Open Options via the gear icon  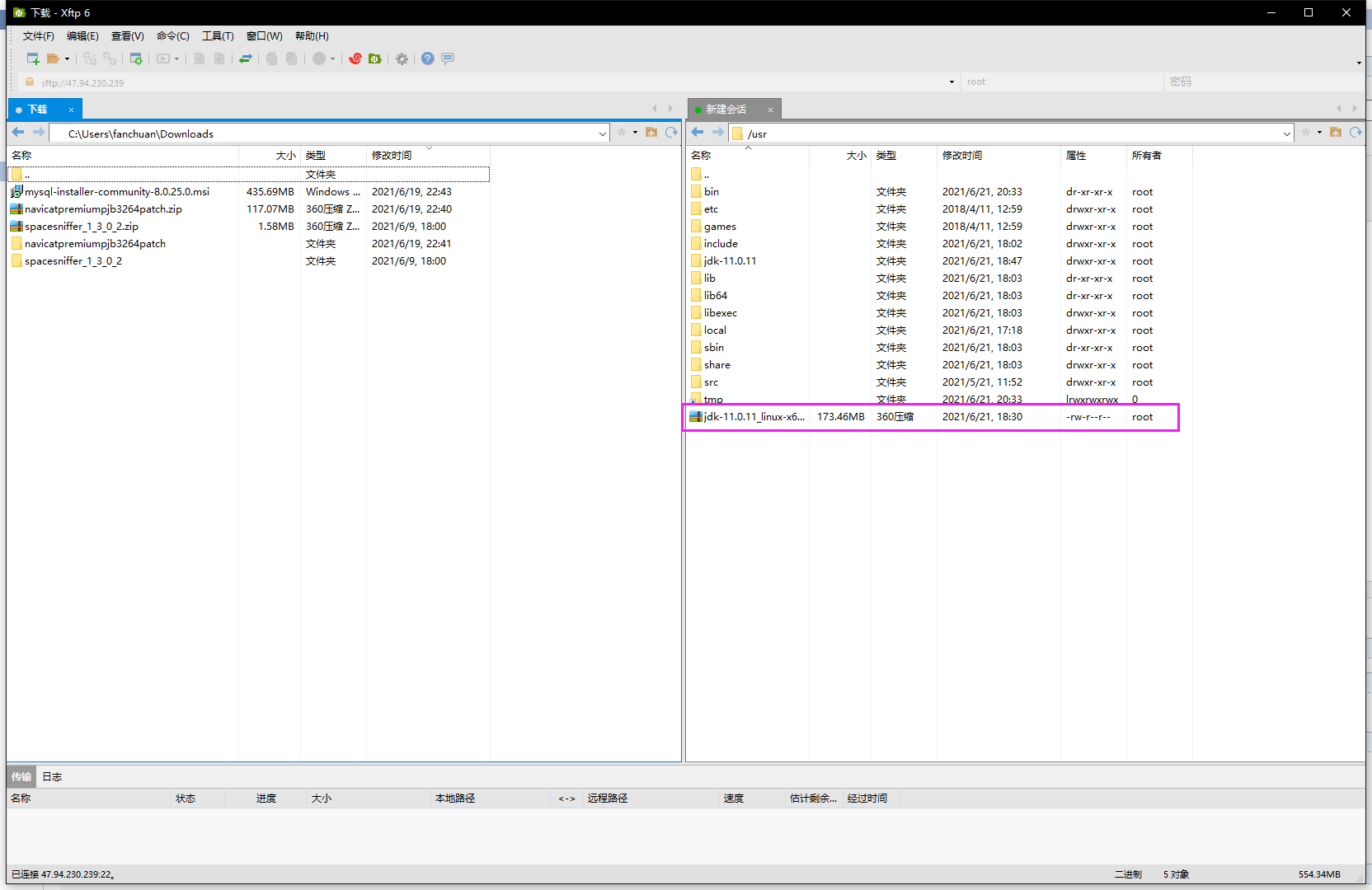click(402, 59)
